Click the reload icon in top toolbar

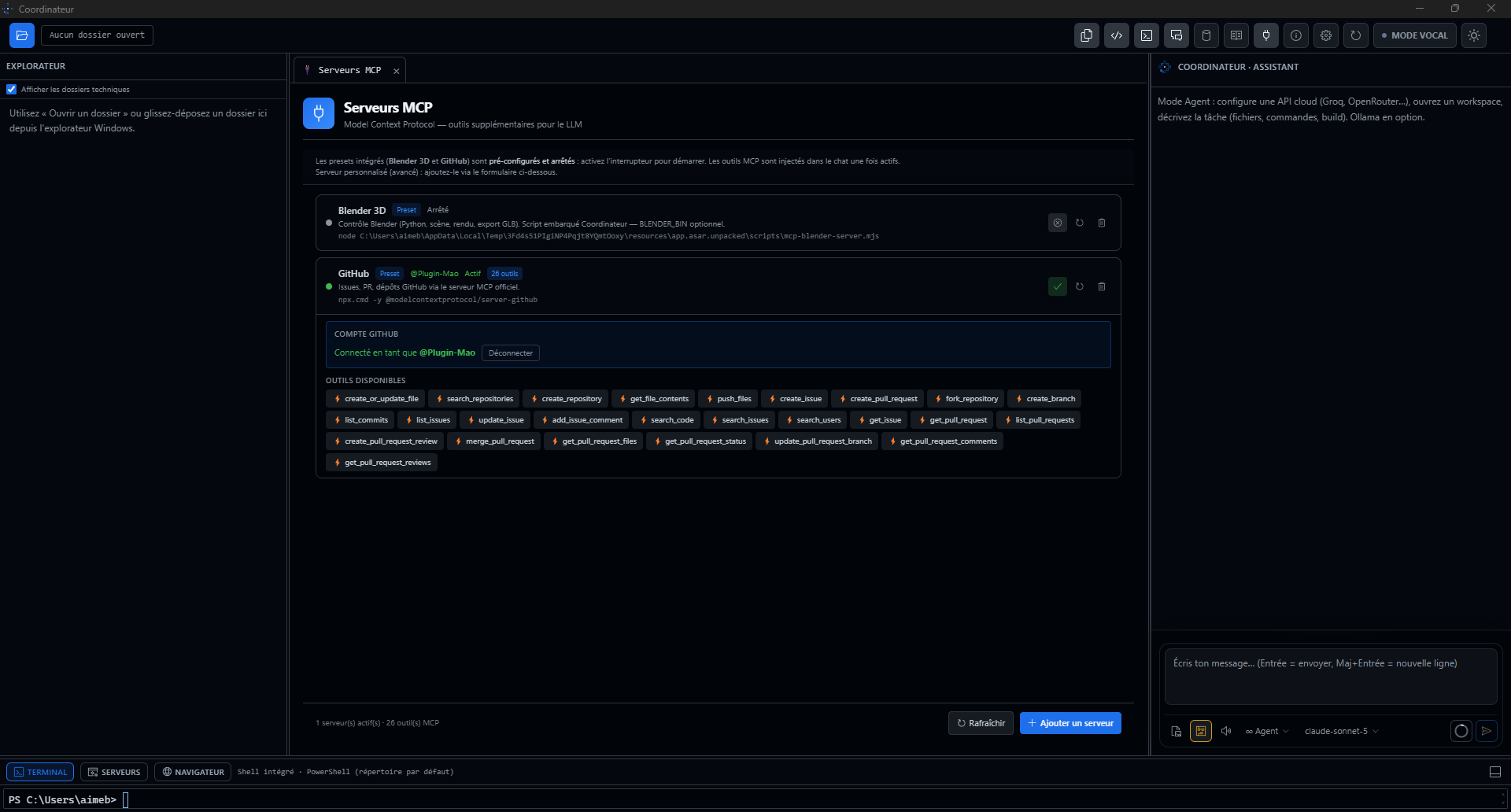coord(1356,35)
